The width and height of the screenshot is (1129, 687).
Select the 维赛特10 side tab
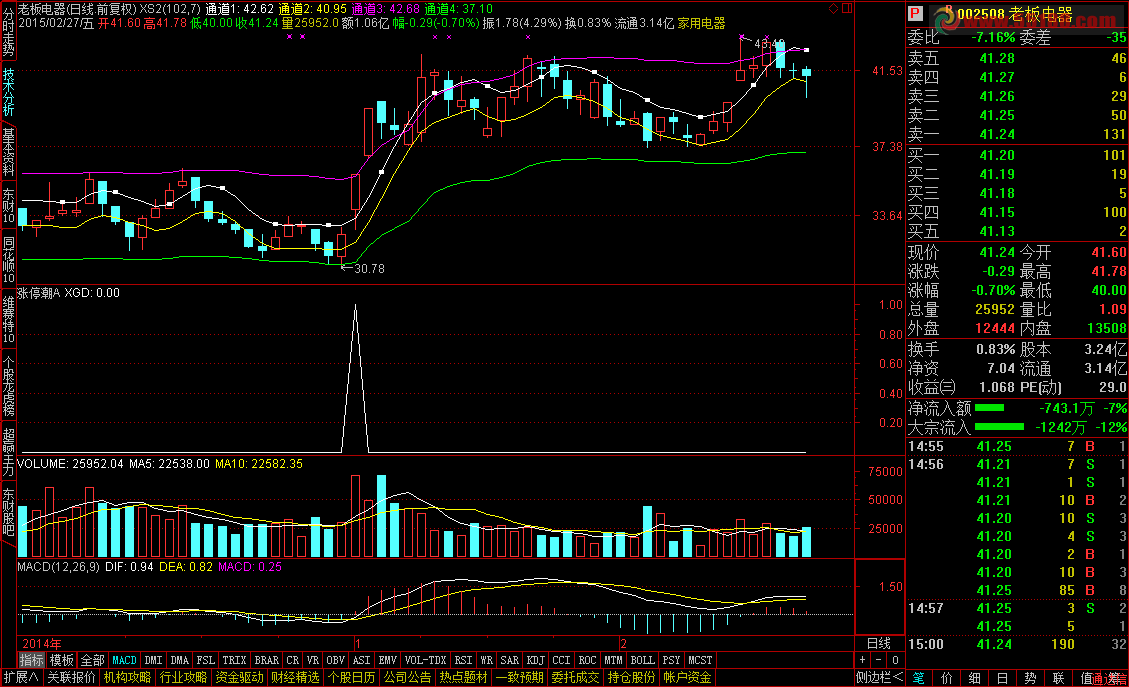(x=8, y=320)
